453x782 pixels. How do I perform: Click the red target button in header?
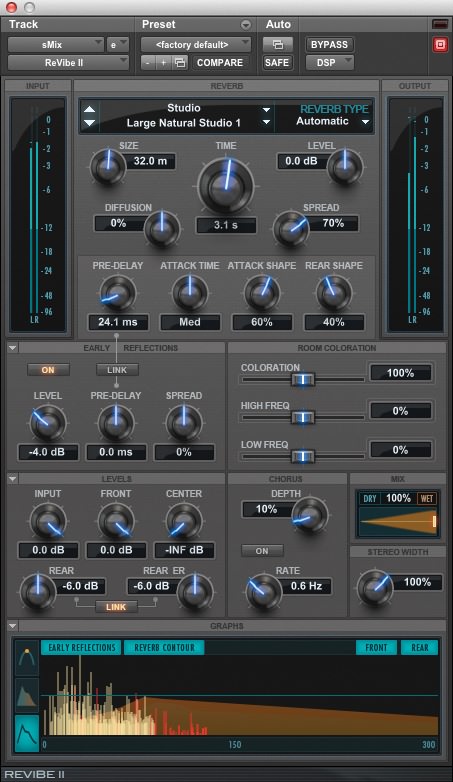440,45
